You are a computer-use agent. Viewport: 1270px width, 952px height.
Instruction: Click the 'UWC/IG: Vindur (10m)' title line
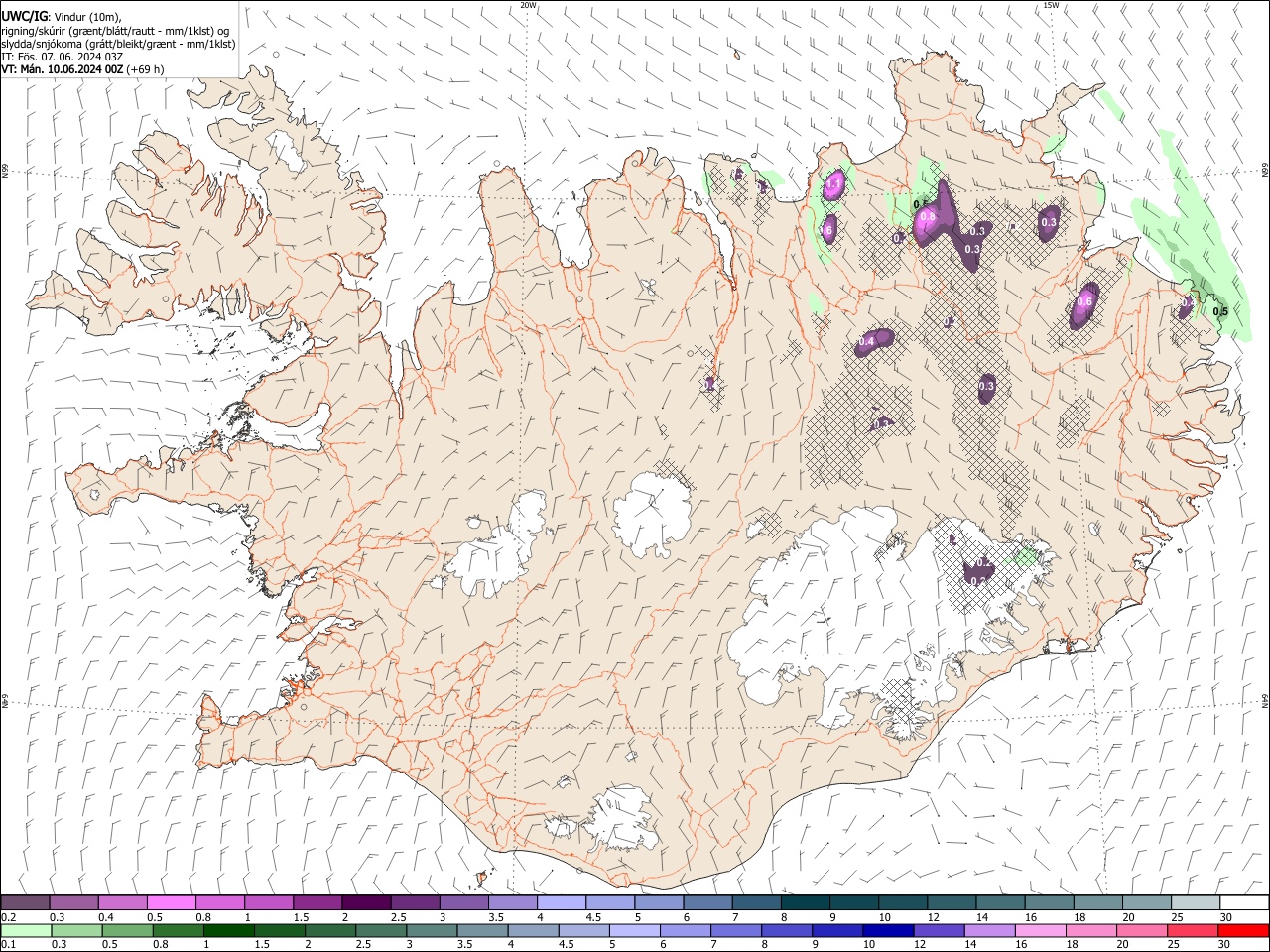pos(62,17)
